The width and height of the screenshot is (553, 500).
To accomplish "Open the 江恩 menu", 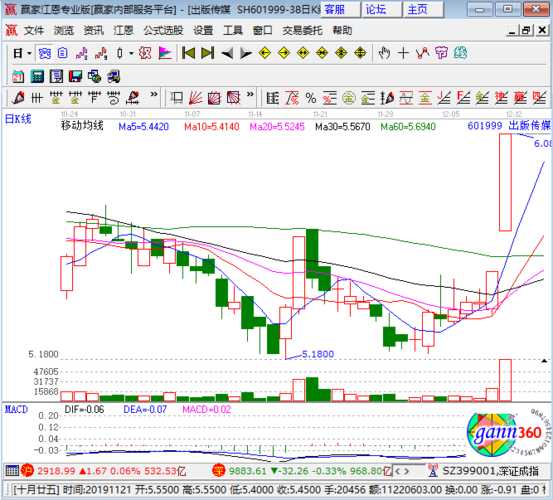I will click(x=123, y=31).
